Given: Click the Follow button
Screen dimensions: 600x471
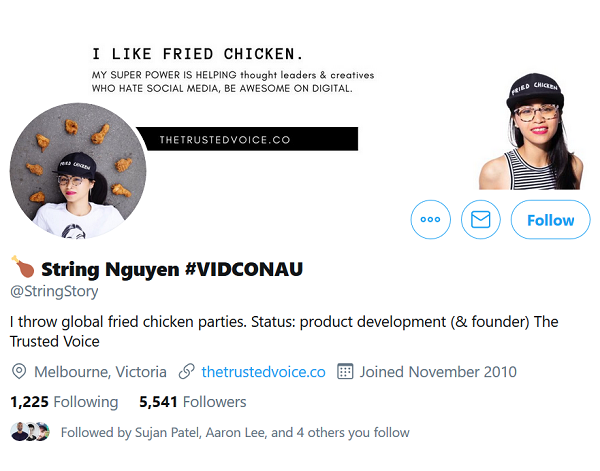Looking at the screenshot, I should pyautogui.click(x=550, y=220).
